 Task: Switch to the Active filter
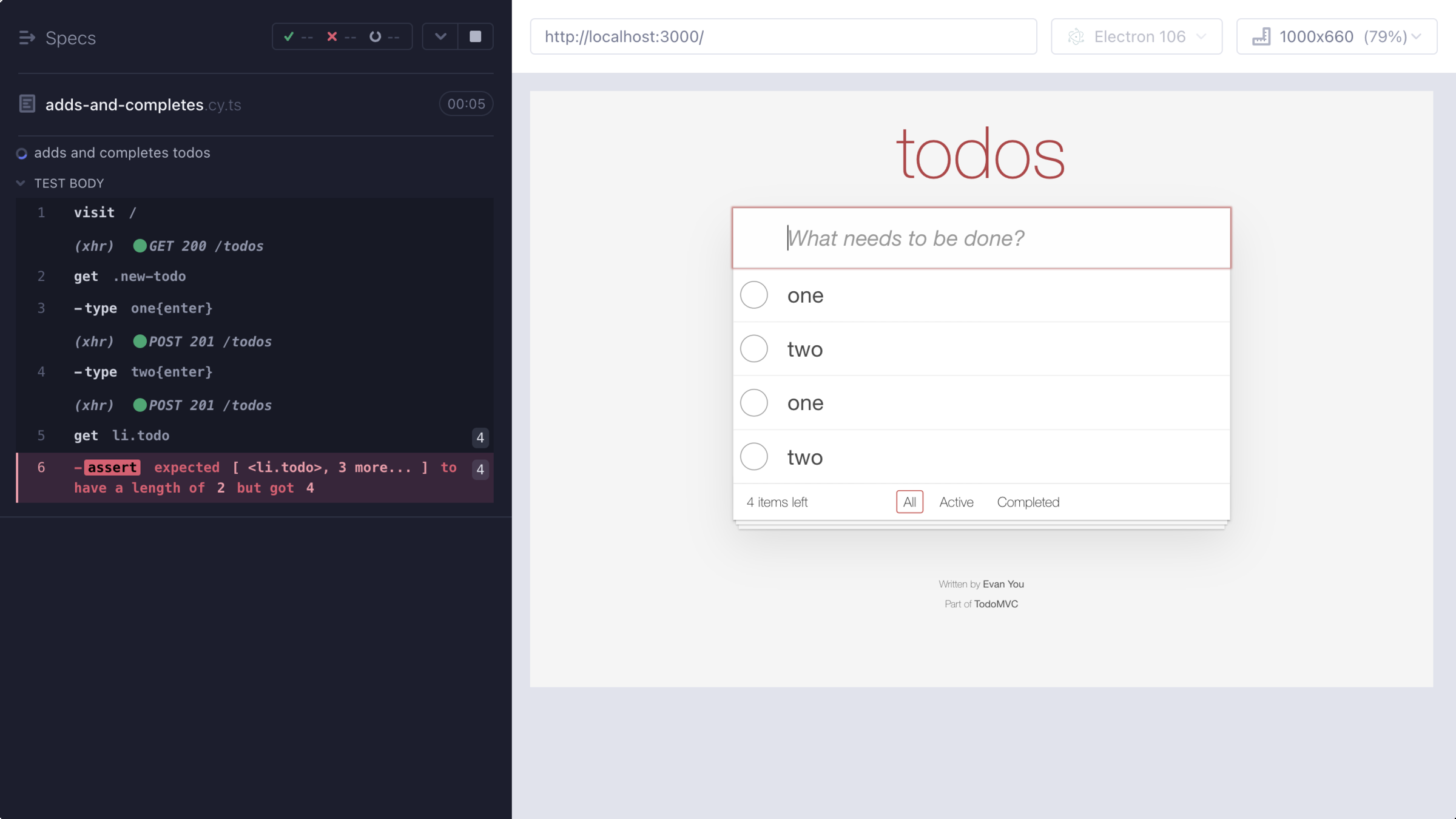pos(956,502)
